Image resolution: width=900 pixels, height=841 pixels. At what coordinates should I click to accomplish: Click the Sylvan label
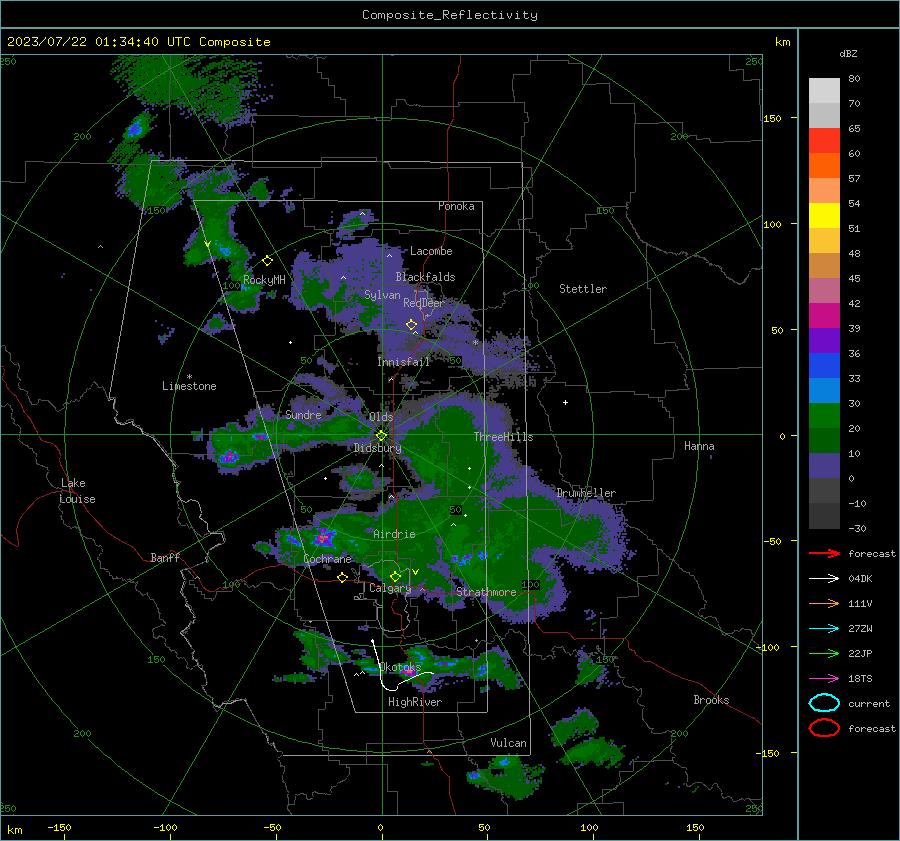(x=382, y=295)
